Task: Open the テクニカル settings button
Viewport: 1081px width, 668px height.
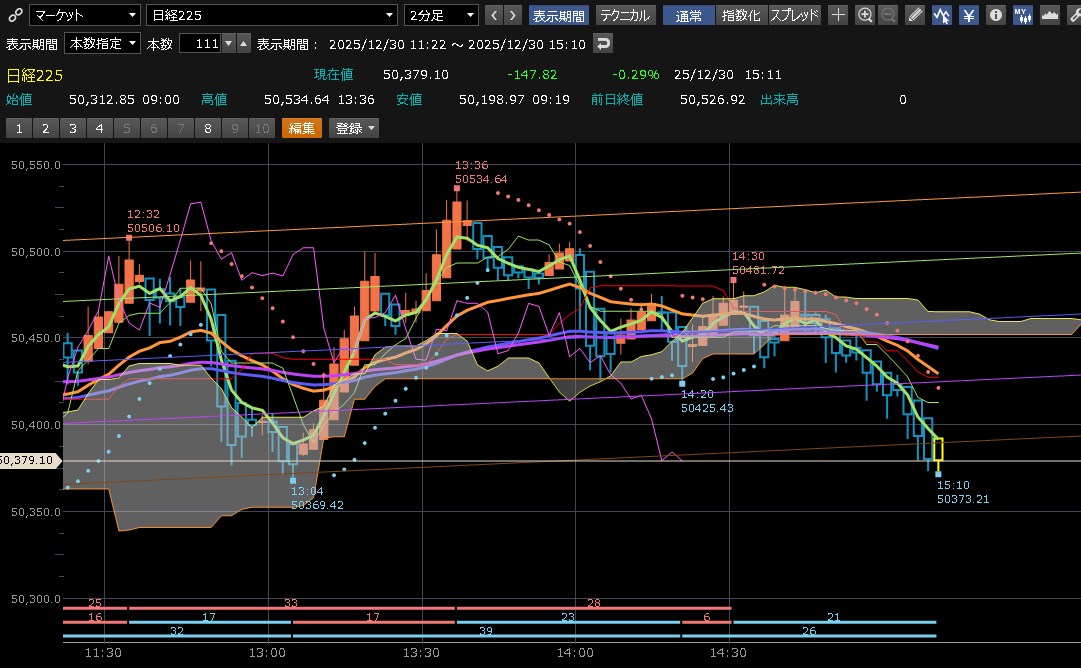Action: (626, 15)
